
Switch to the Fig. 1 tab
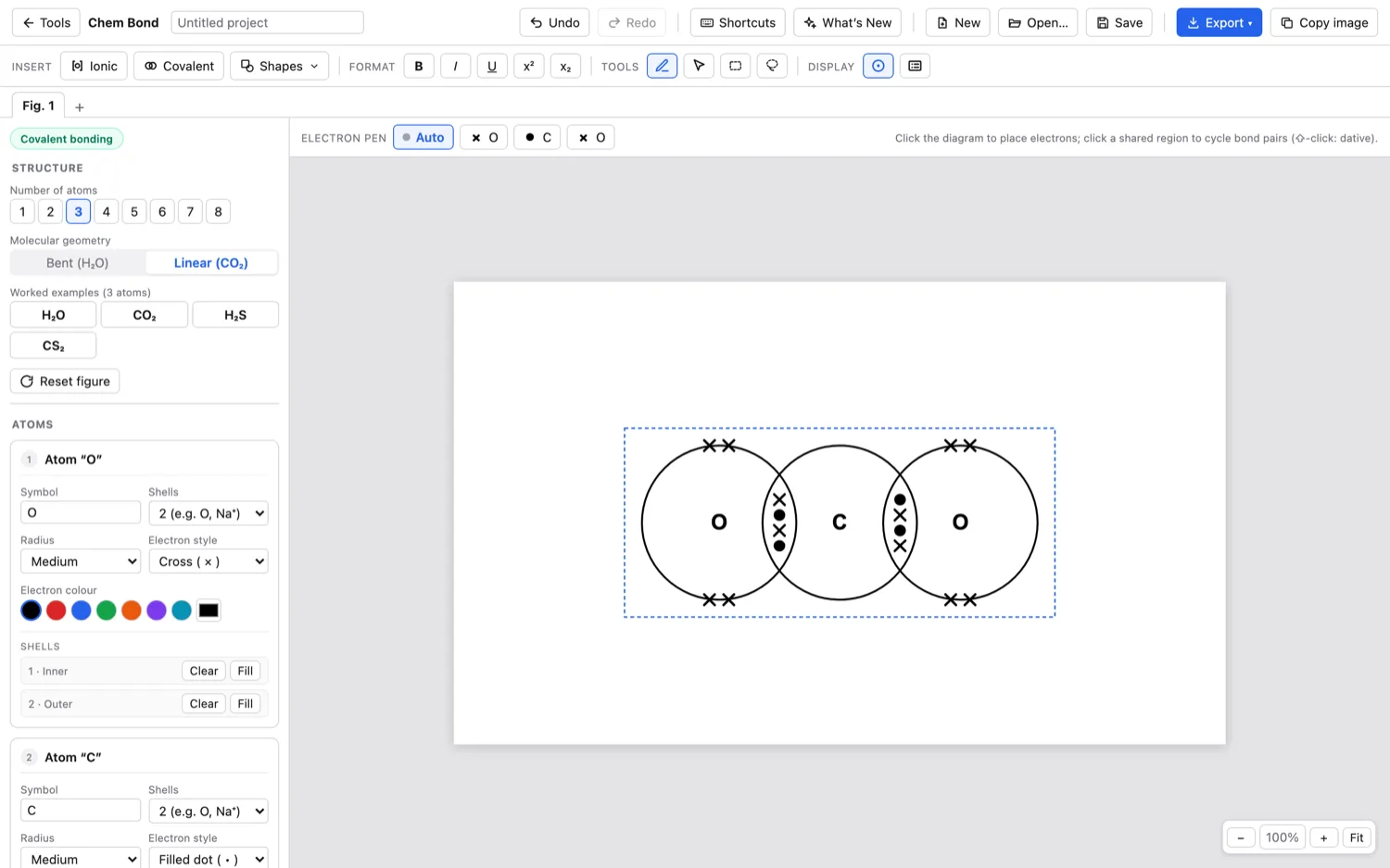pyautogui.click(x=38, y=106)
